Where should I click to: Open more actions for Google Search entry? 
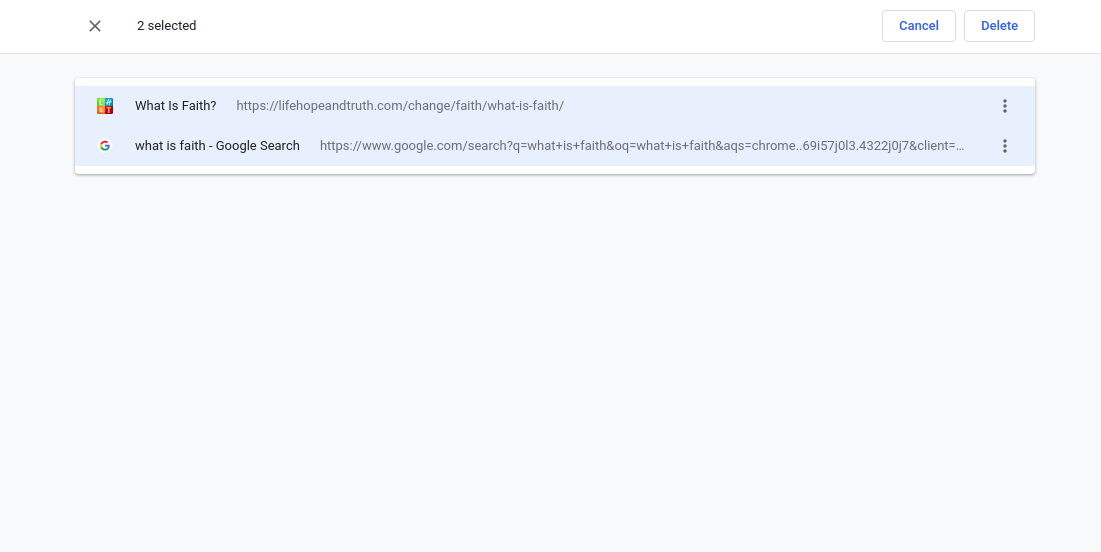click(1004, 146)
